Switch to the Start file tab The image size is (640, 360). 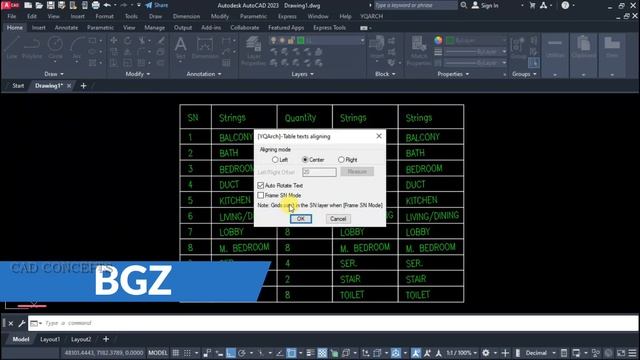tap(18, 86)
